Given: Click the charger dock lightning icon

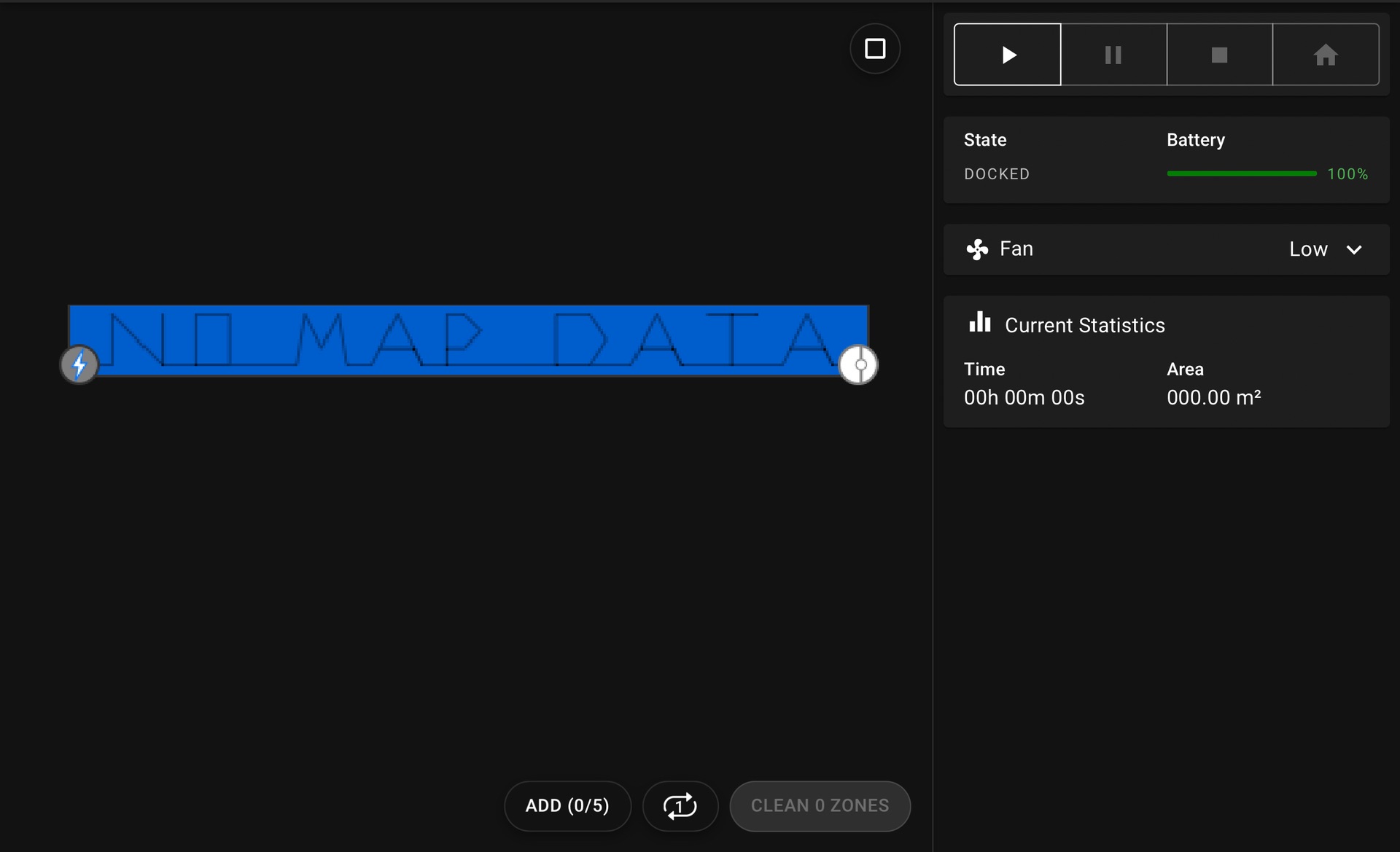Looking at the screenshot, I should tap(79, 364).
